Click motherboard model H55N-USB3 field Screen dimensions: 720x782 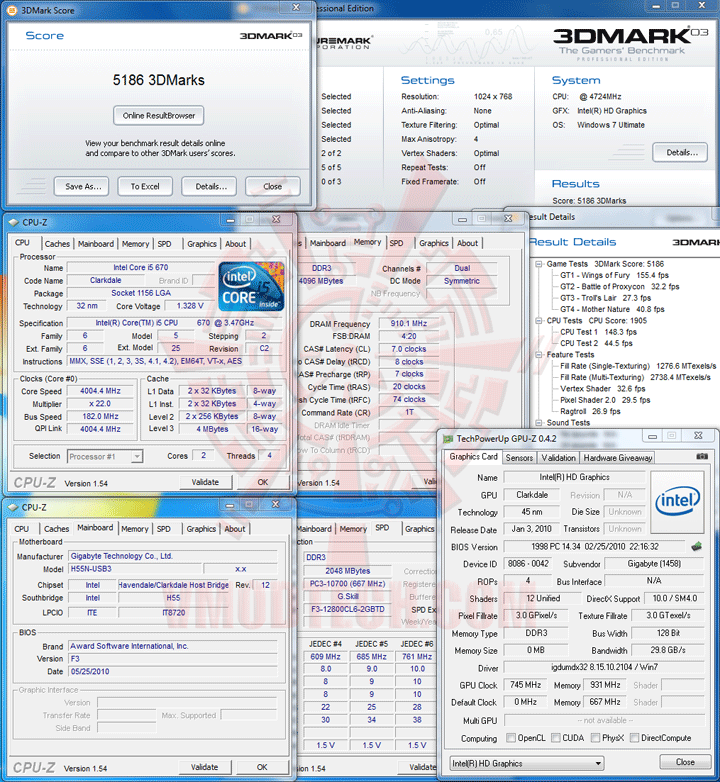(x=135, y=569)
